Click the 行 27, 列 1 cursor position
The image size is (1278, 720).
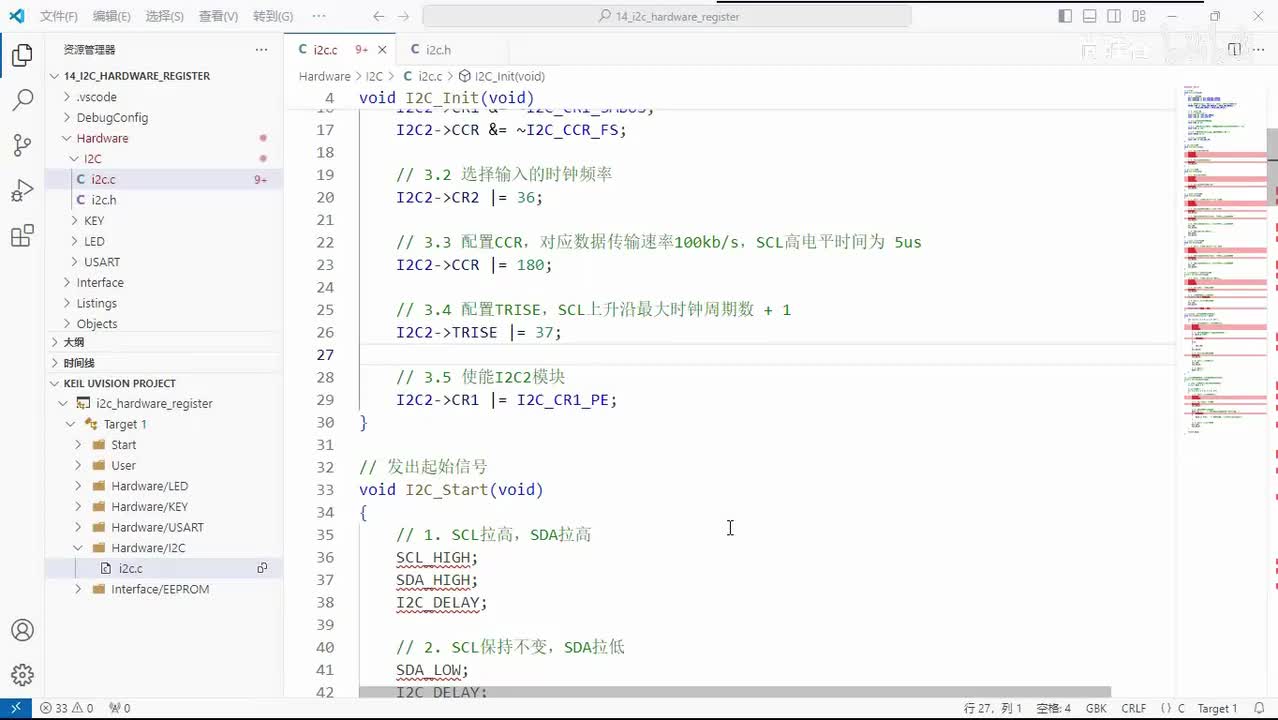click(x=992, y=708)
